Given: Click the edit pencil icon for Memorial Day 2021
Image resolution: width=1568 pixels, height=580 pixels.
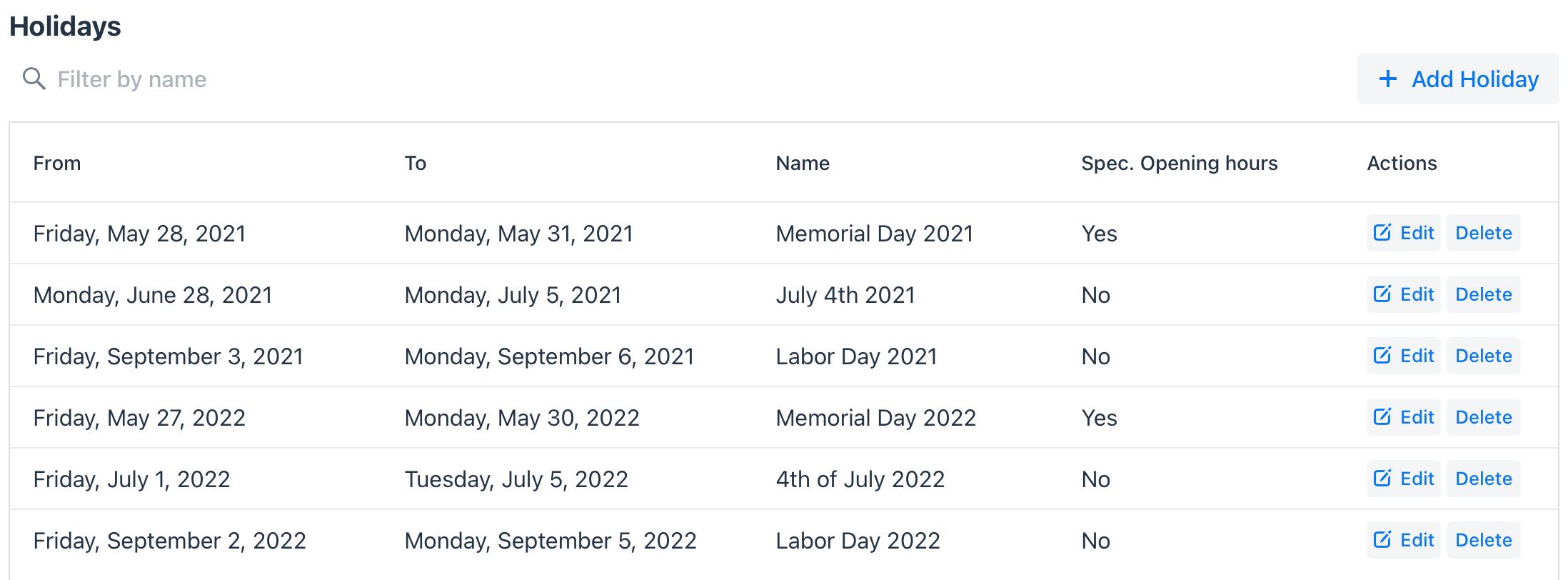Looking at the screenshot, I should pos(1382,232).
